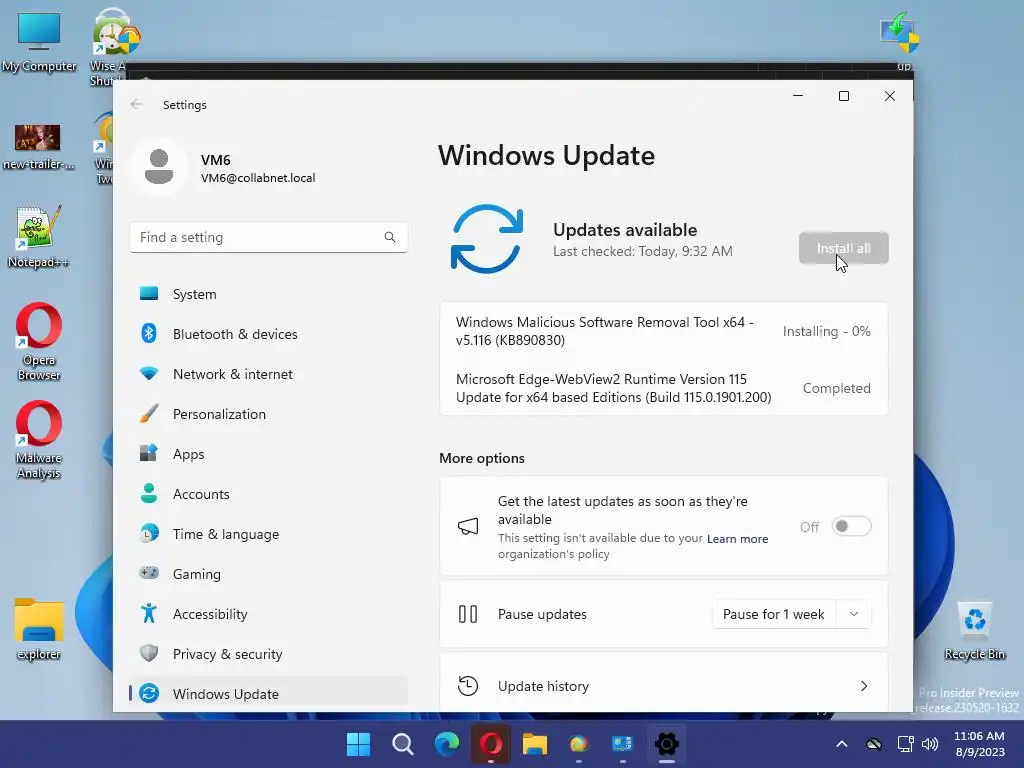Screen dimensions: 1024x768
Task: Click the OneDrive cloud icon in system tray
Action: click(x=874, y=744)
